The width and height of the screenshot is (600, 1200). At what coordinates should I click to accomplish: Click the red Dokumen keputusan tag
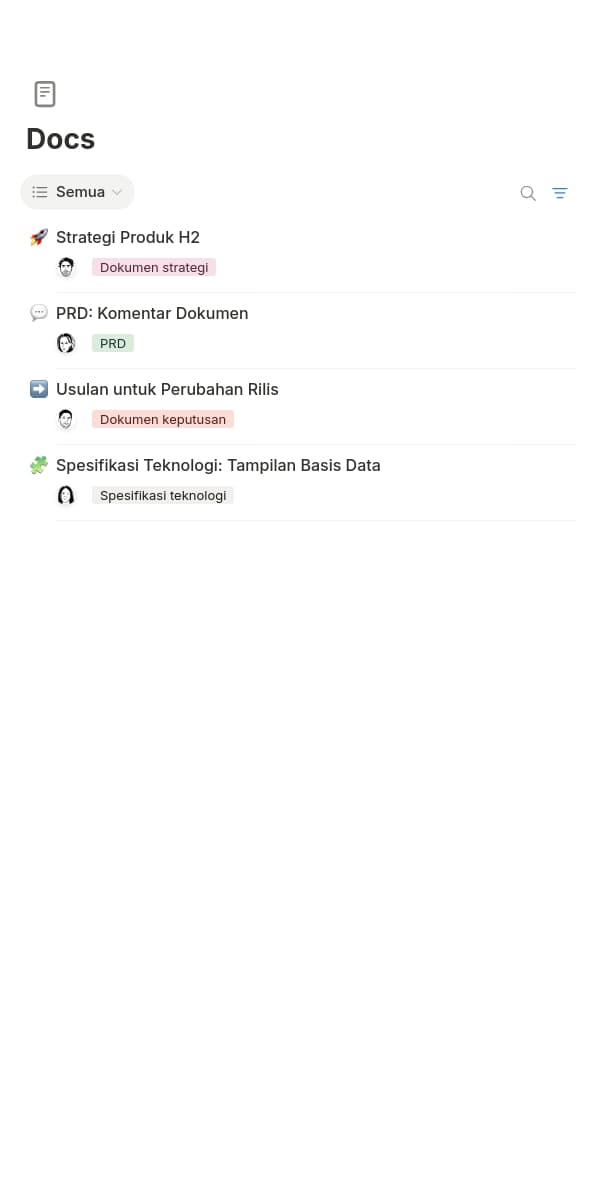(x=163, y=419)
